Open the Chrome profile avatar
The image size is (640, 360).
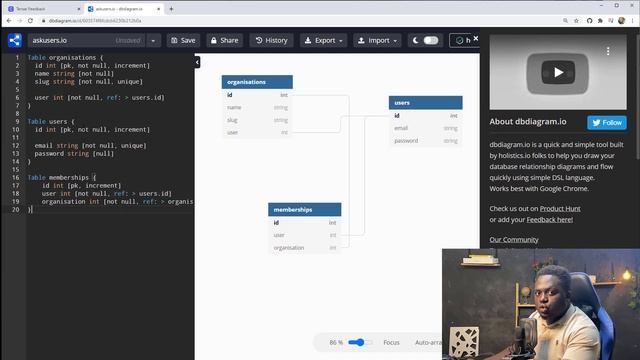(x=621, y=20)
